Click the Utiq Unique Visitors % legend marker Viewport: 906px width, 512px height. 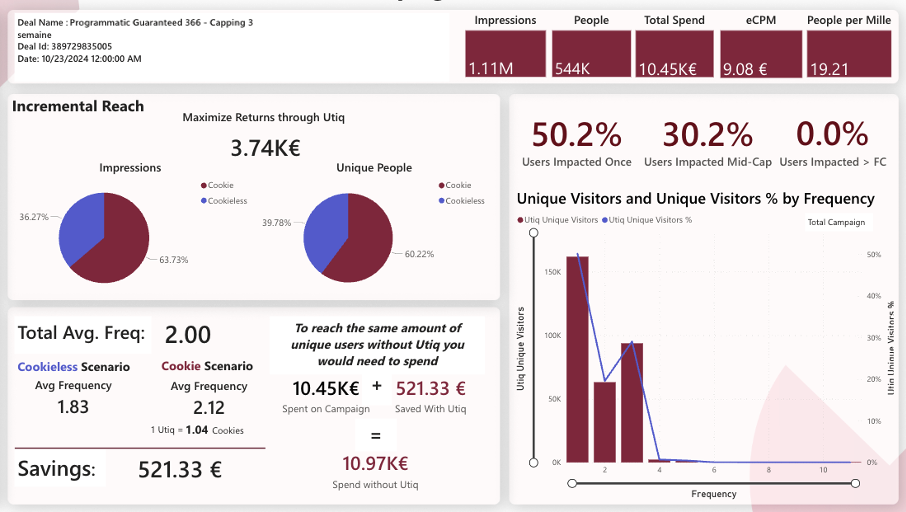pyautogui.click(x=606, y=219)
